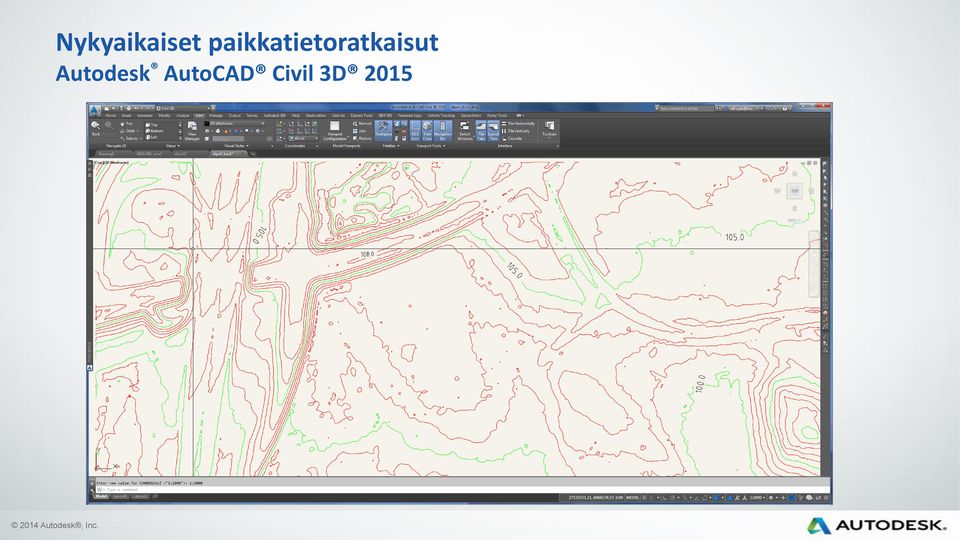Open the Civil 3D workspace dropdown
The image size is (960, 540).
(x=182, y=108)
